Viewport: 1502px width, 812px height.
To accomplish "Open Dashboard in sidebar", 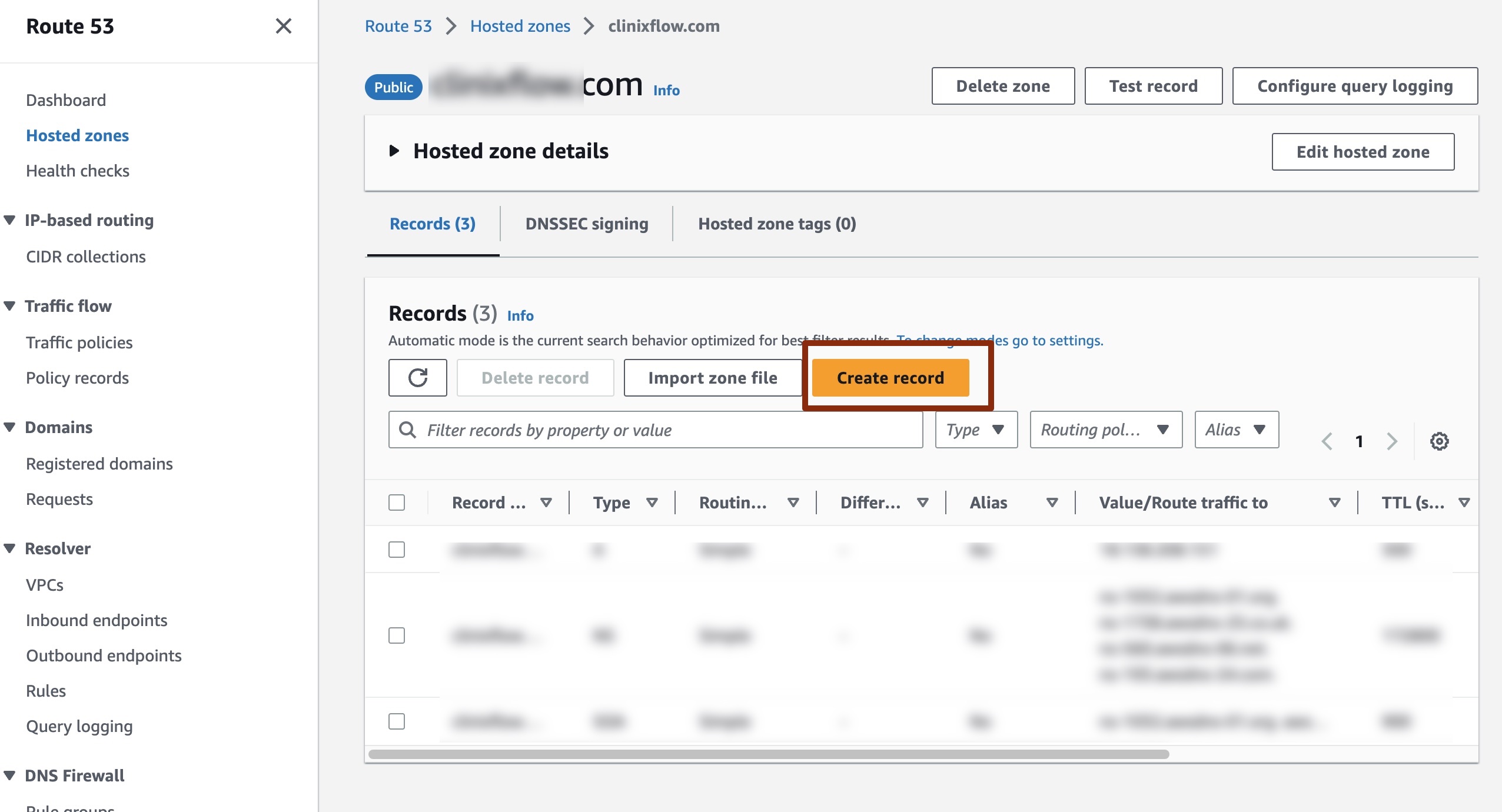I will click(x=66, y=100).
